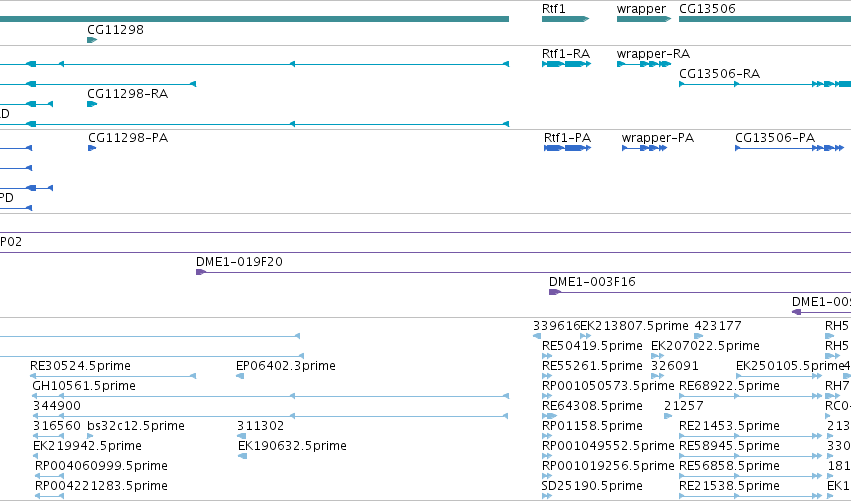Click the wrapper-RA transcript label

click(653, 54)
